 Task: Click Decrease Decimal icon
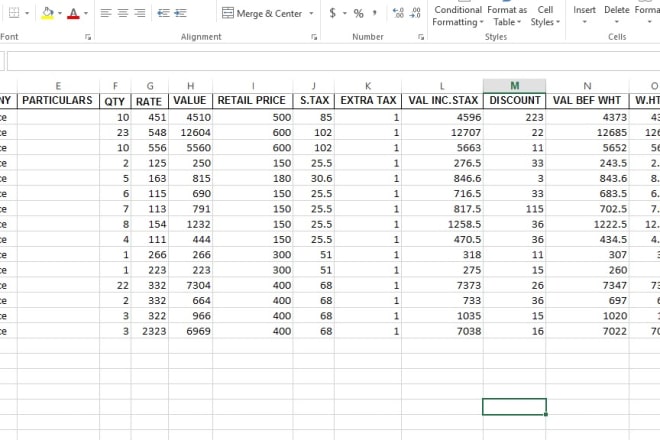pos(415,13)
